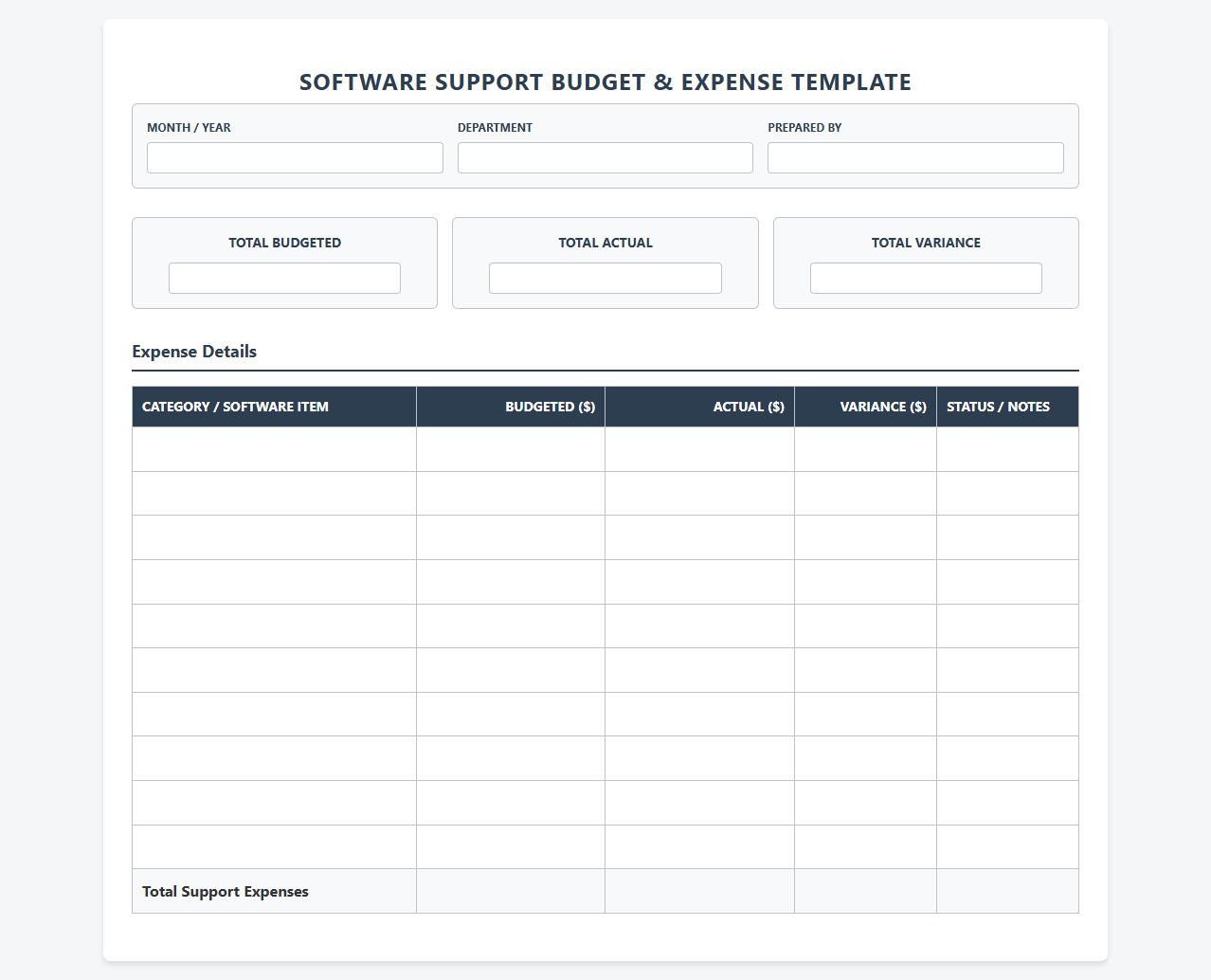The image size is (1211, 980).
Task: Click the Variance cell in Total Support Expenses row
Action: point(866,891)
